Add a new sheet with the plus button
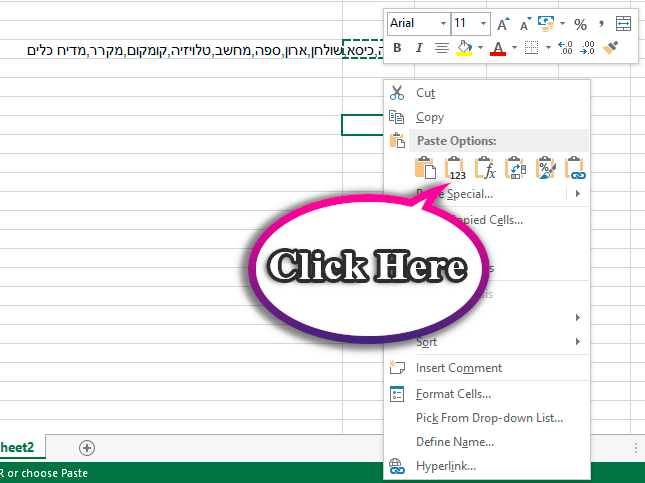The image size is (645, 483). (87, 447)
